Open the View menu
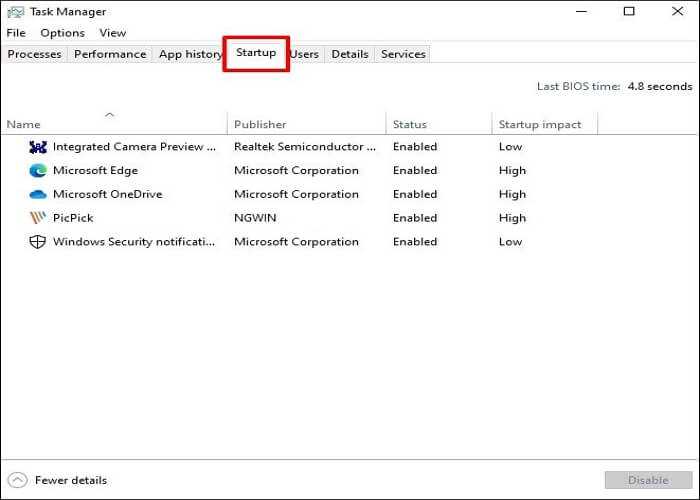Screen dimensions: 700x500 pyautogui.click(x=112, y=33)
